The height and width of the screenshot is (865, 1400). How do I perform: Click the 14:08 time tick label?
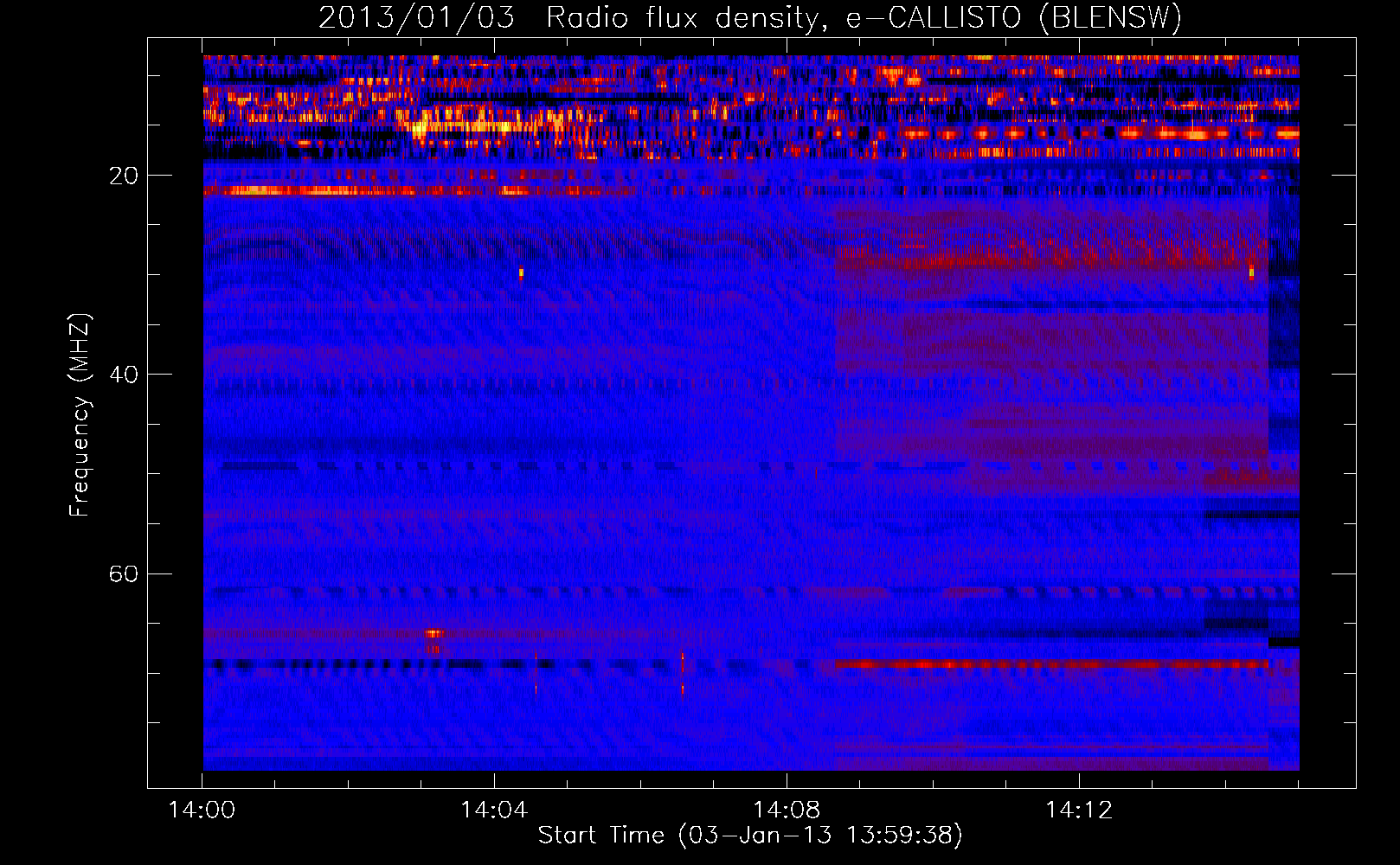[x=787, y=811]
